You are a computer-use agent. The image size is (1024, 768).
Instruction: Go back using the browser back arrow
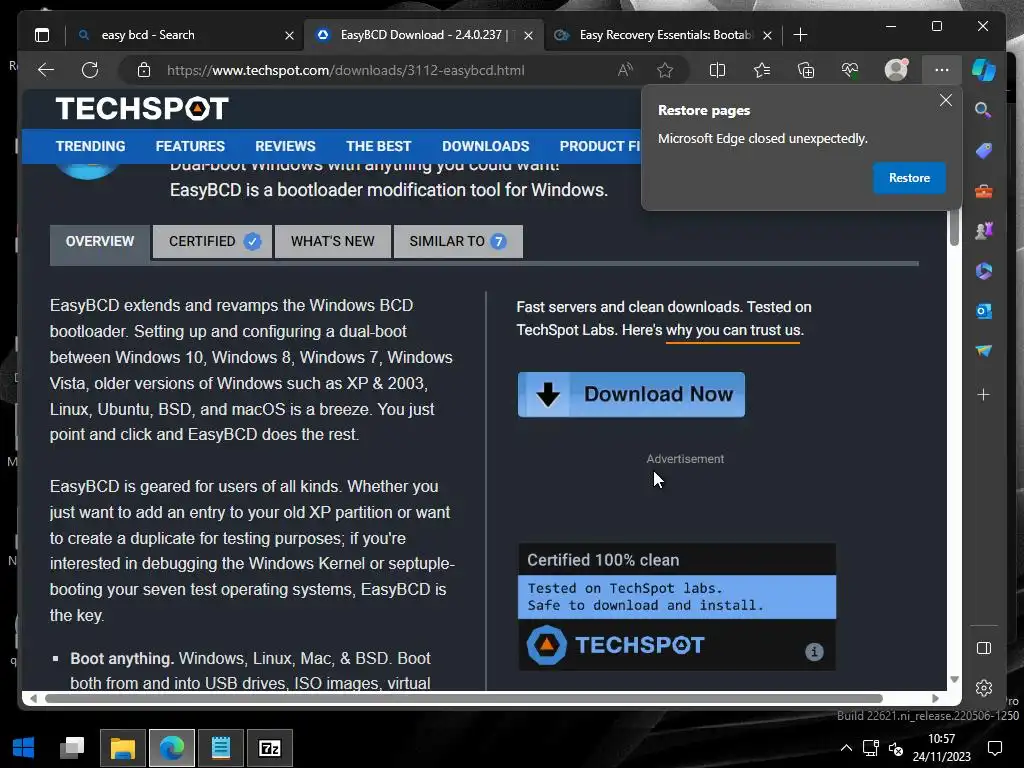46,70
